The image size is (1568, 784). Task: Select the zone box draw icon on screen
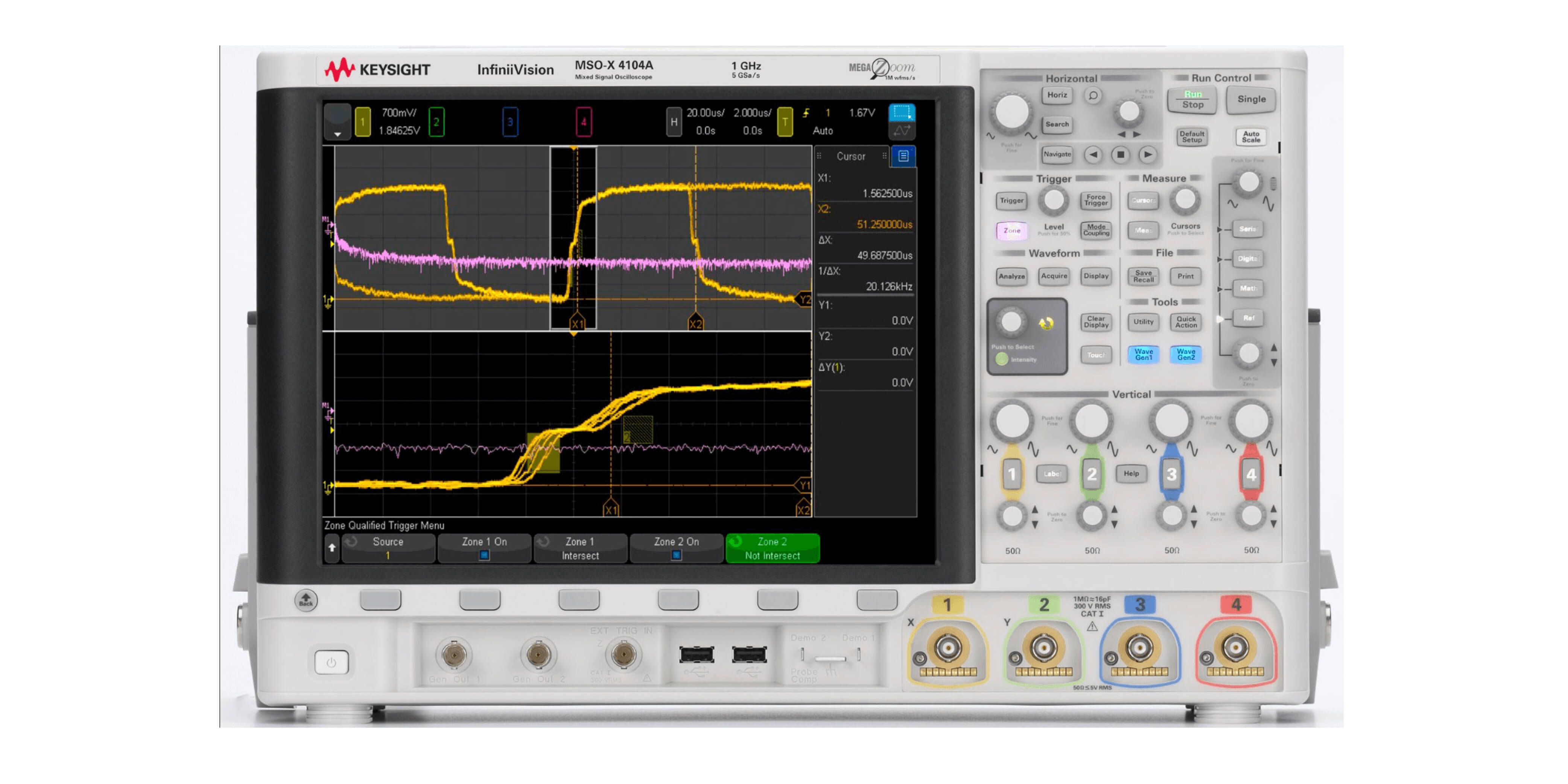pos(902,112)
